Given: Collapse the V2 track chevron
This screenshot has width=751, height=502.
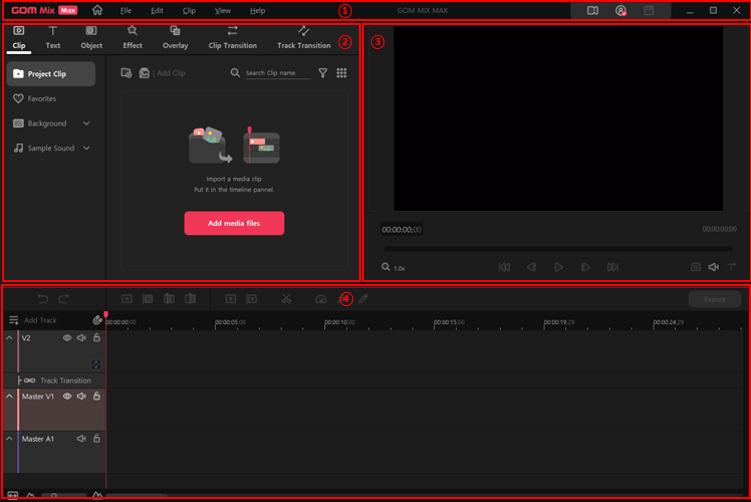Looking at the screenshot, I should pyautogui.click(x=10, y=338).
